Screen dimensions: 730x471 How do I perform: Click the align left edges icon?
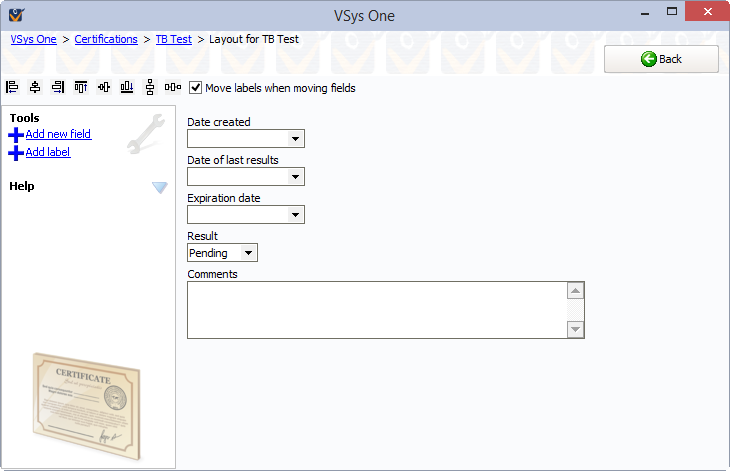(13, 88)
